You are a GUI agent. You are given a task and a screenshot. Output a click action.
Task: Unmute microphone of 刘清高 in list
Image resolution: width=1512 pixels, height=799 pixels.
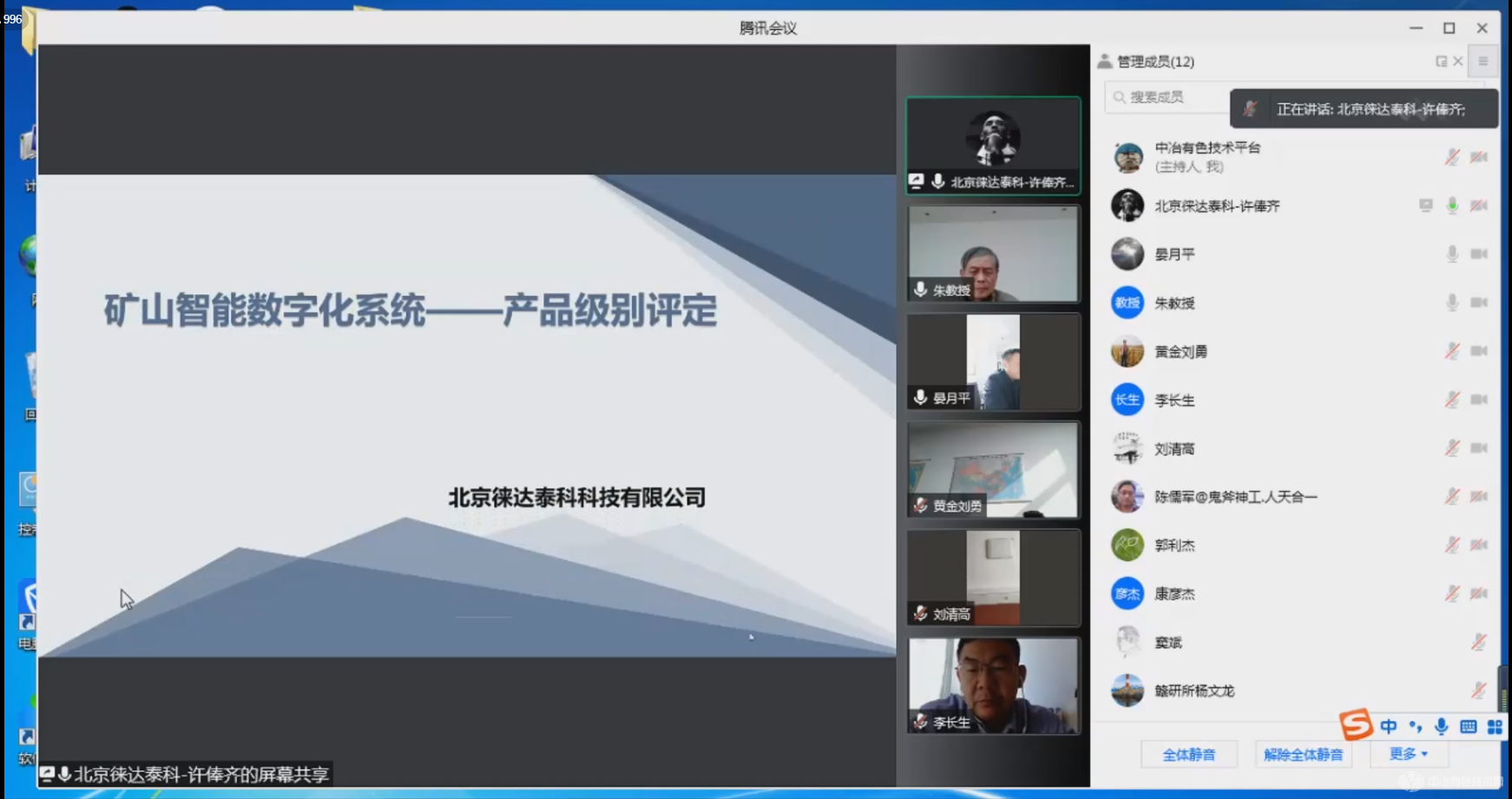[x=1451, y=449]
